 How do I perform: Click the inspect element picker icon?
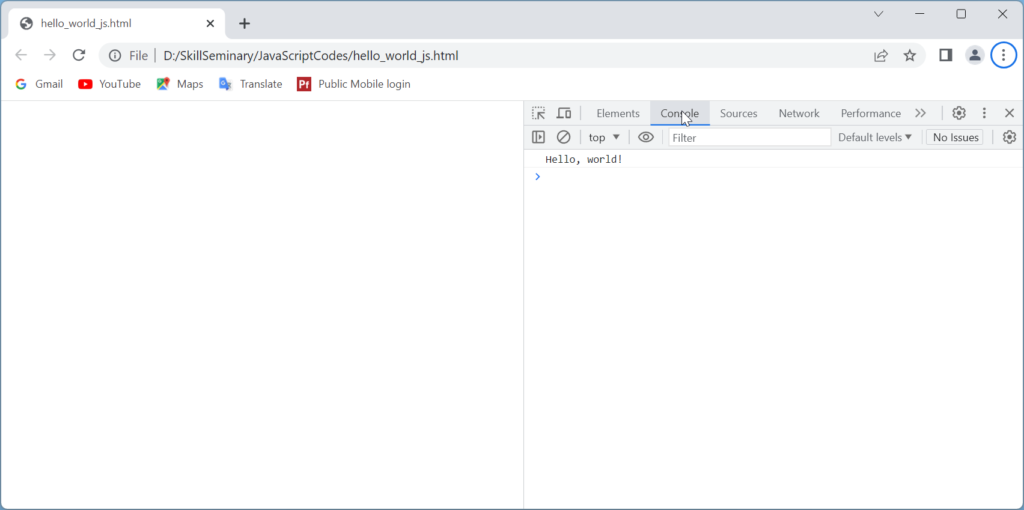click(538, 113)
